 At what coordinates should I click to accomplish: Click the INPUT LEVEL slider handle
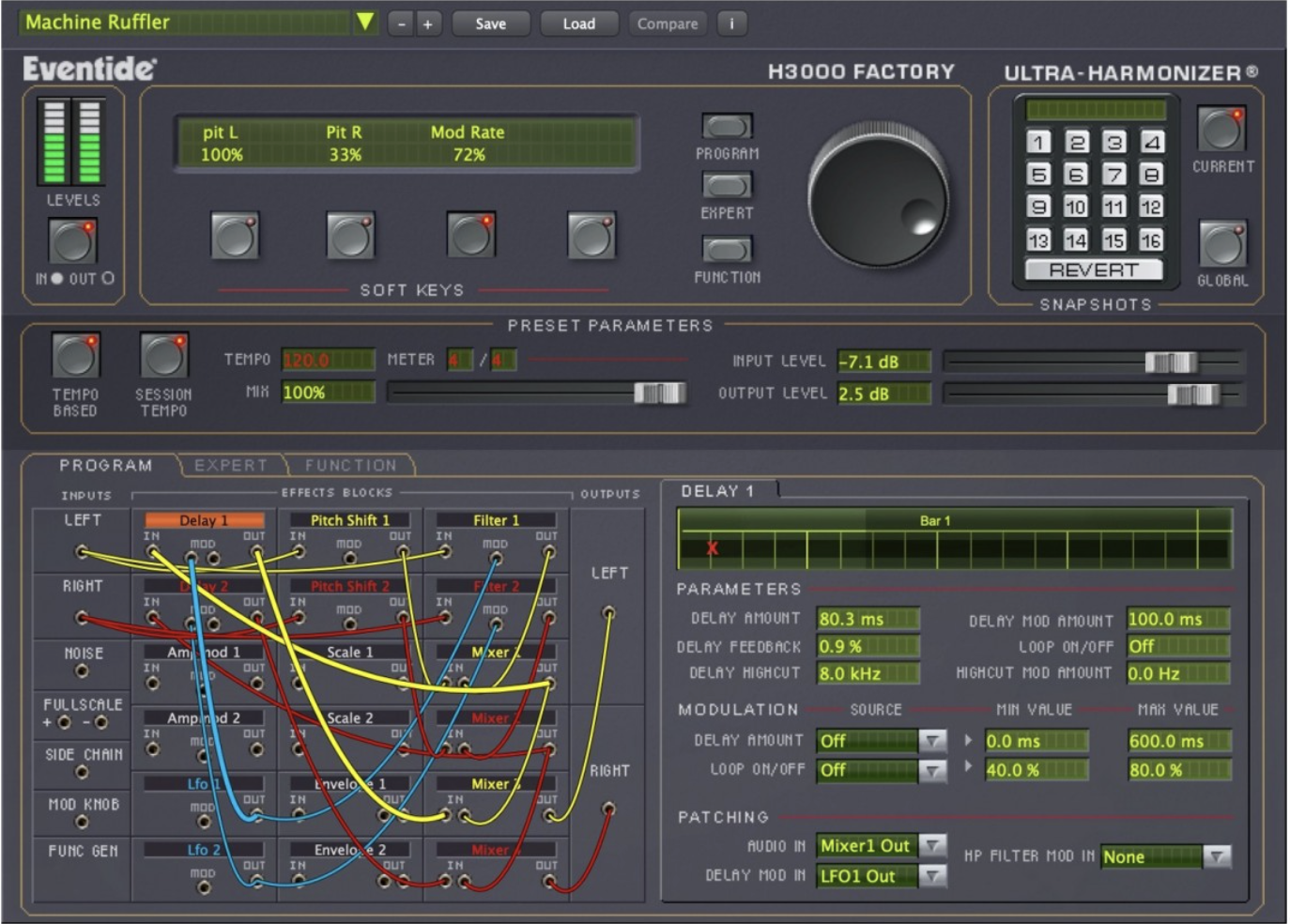point(1171,362)
